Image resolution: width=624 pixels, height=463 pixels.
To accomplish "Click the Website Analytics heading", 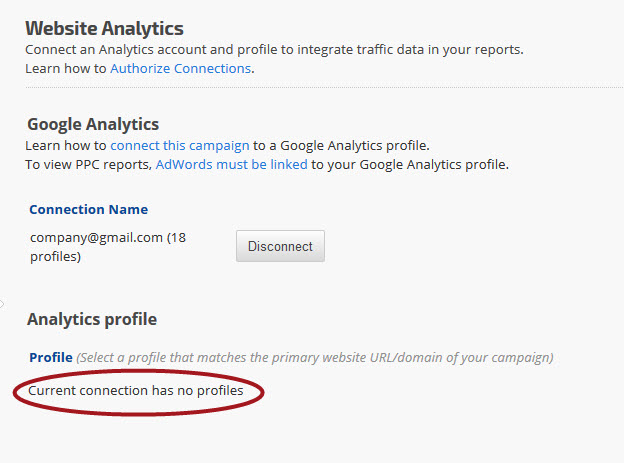I will (x=104, y=28).
